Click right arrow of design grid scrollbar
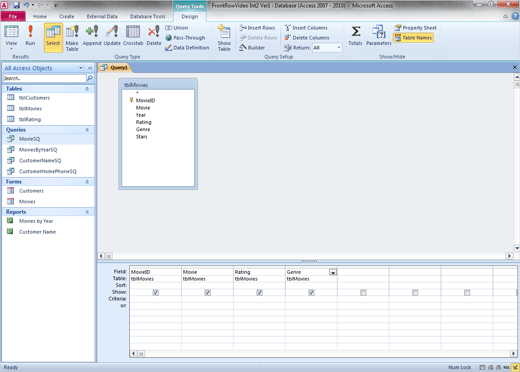Image resolution: width=520 pixels, height=372 pixels. (513, 353)
